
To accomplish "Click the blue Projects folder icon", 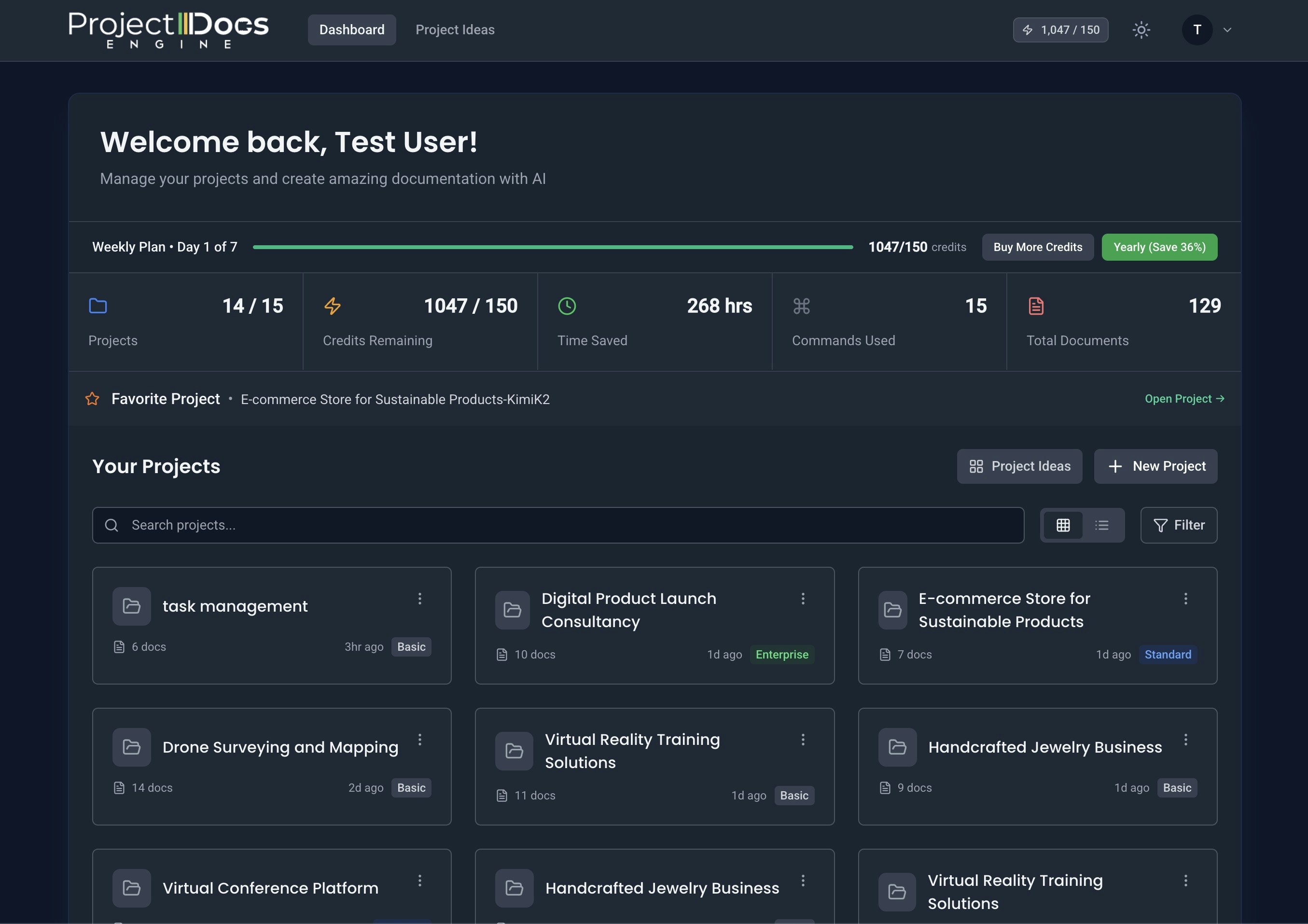I will [x=98, y=306].
